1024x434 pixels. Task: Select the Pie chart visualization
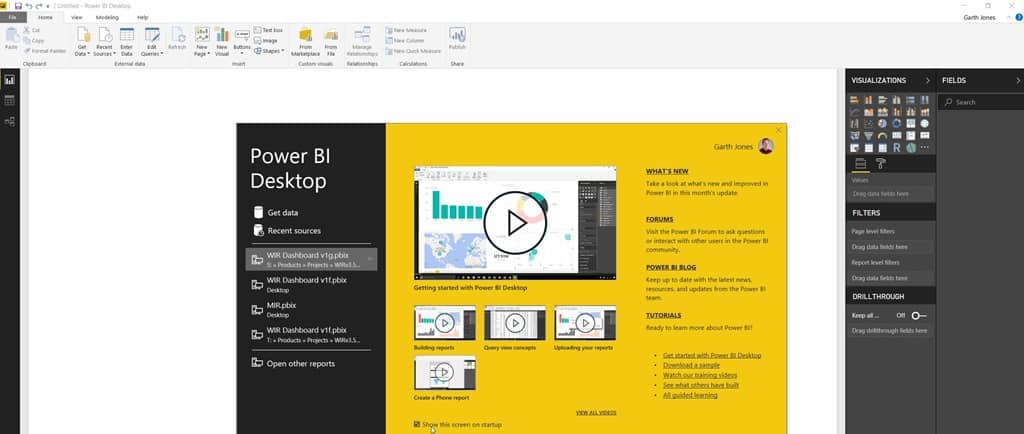[882, 123]
